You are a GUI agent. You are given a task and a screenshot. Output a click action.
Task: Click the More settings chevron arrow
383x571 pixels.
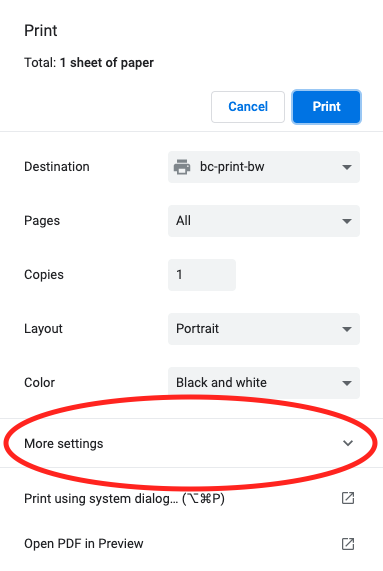(348, 443)
